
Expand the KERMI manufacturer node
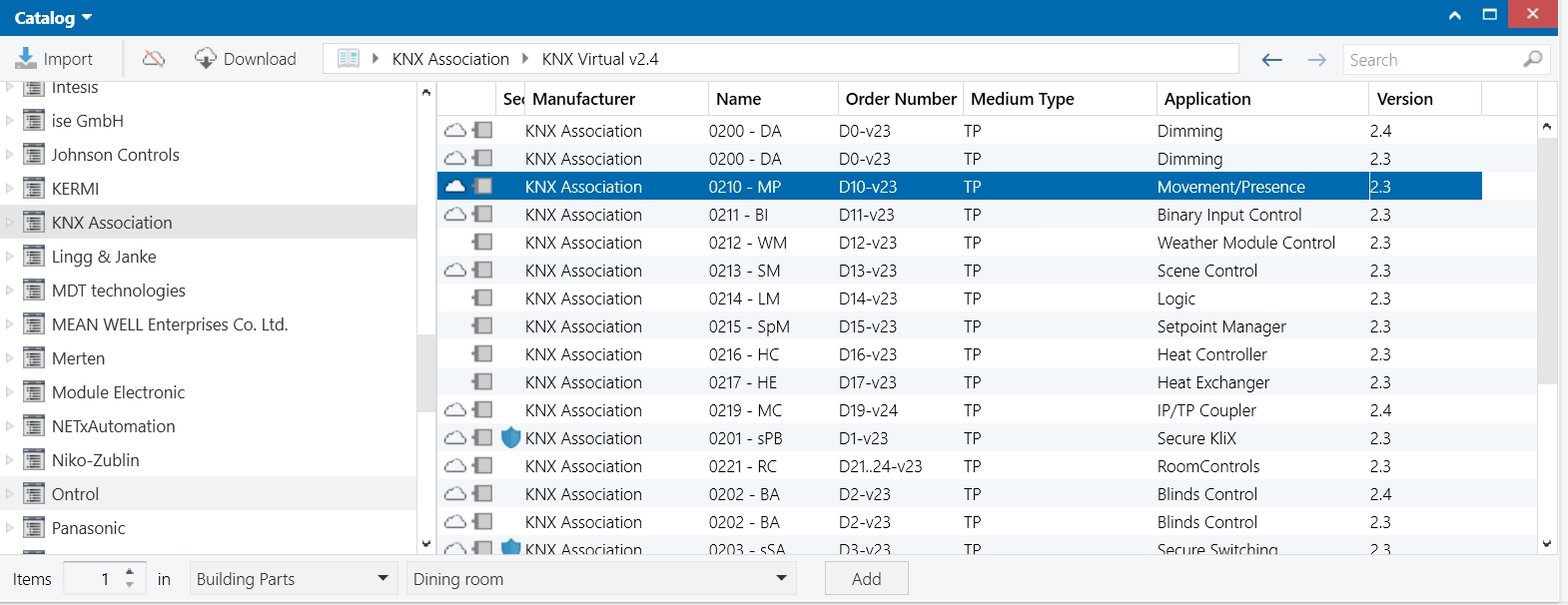click(x=10, y=189)
